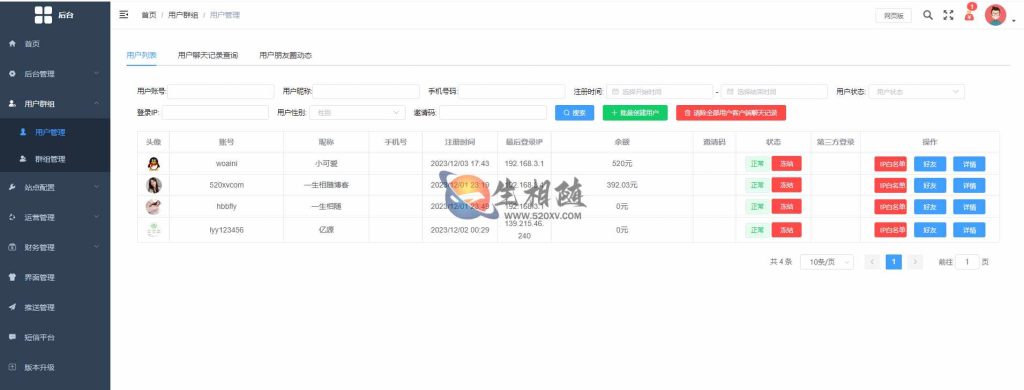The width and height of the screenshot is (1024, 390).
Task: Collapse 用户群组 sidebar menu
Action: click(x=55, y=104)
